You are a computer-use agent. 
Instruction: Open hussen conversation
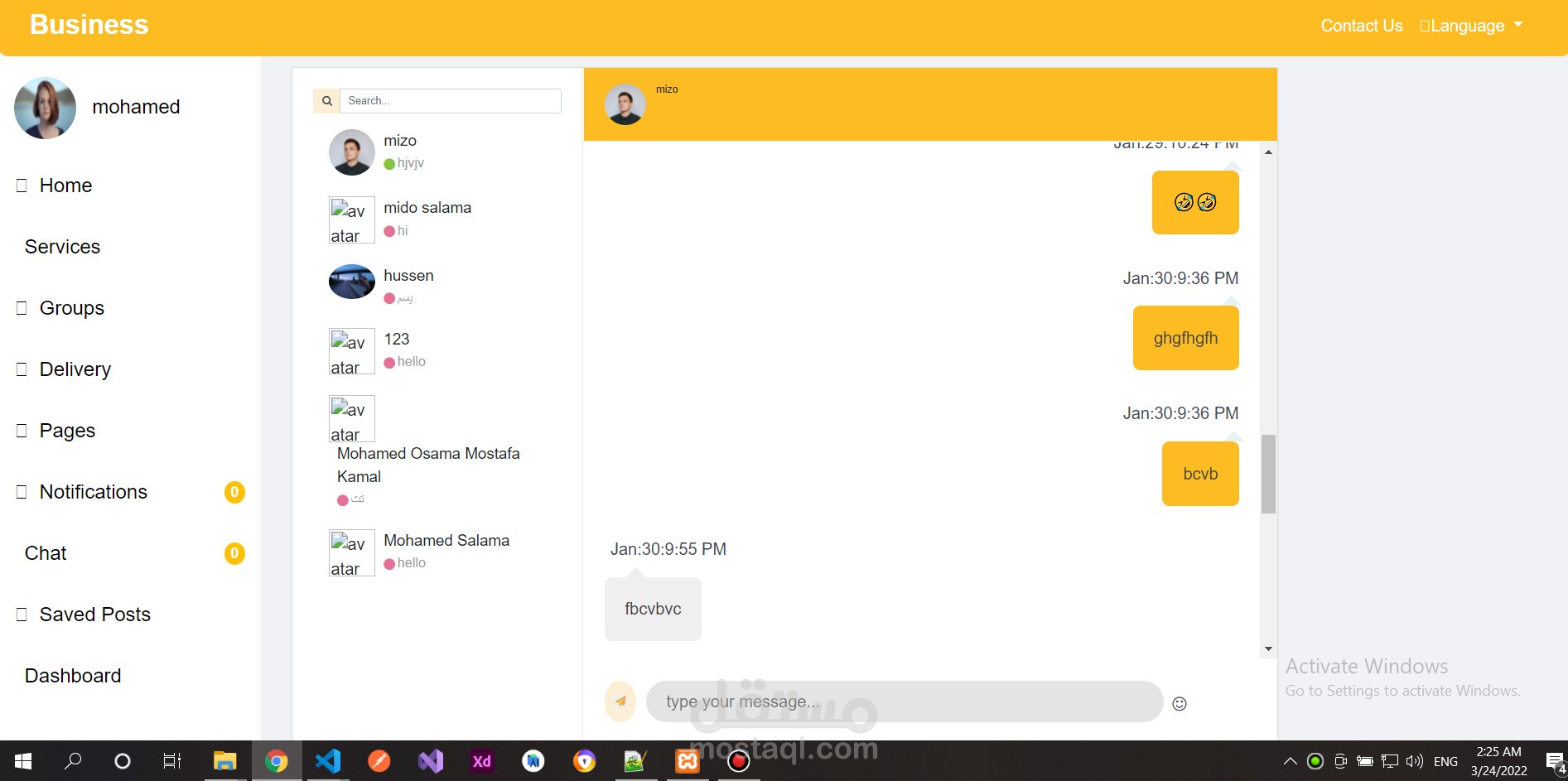point(437,286)
